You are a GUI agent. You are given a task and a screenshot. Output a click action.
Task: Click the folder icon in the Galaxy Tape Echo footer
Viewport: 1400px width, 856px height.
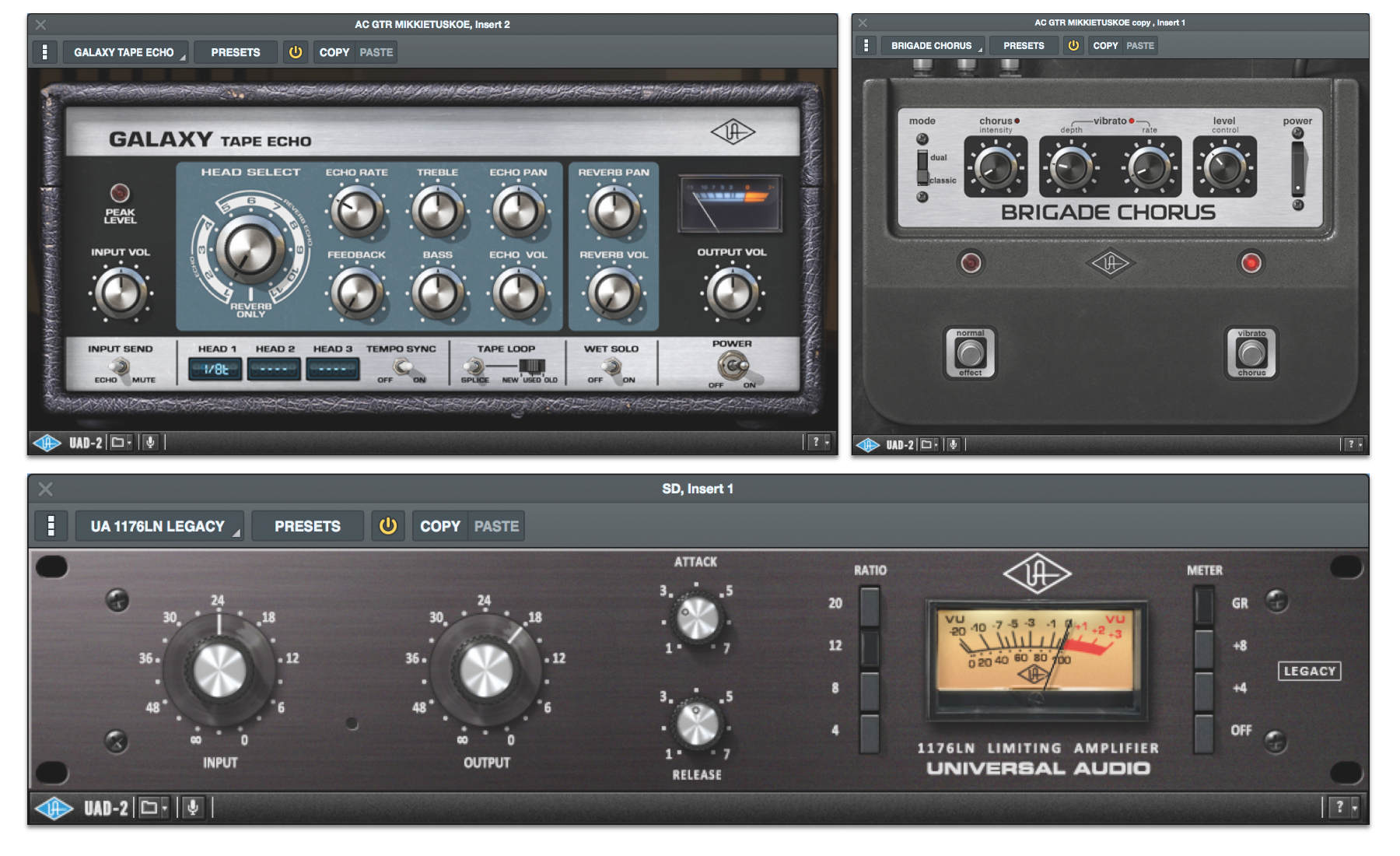(x=121, y=443)
